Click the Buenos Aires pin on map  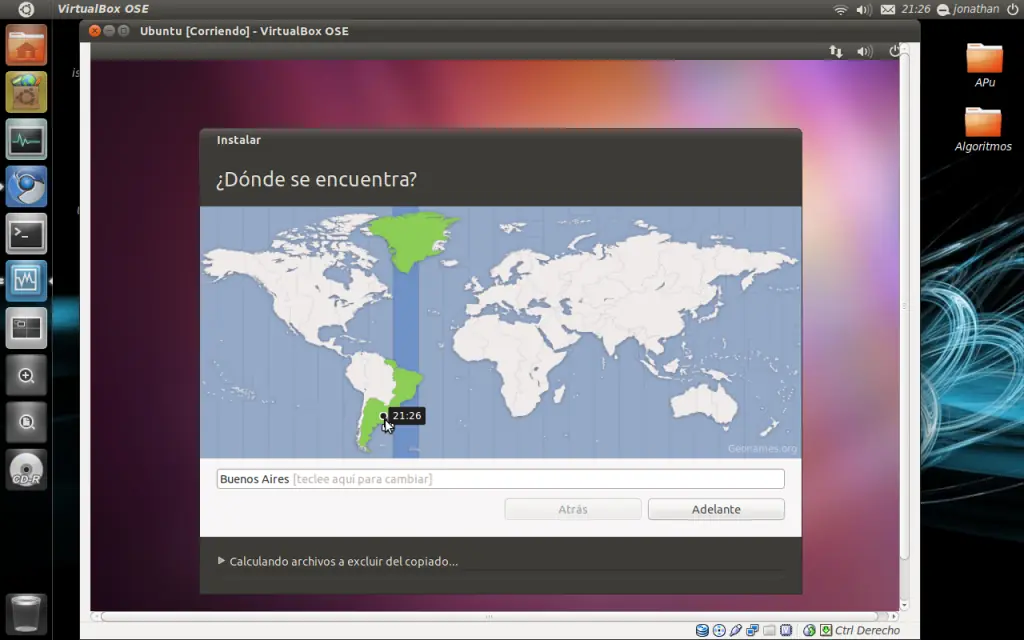pyautogui.click(x=383, y=416)
